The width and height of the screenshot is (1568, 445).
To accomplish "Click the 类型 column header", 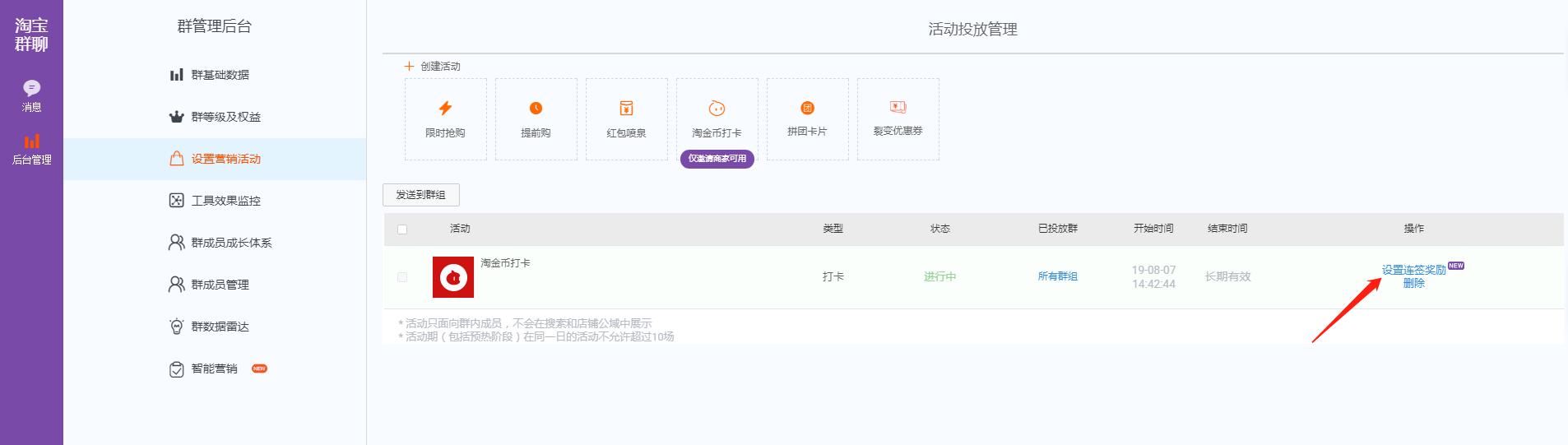I will (x=833, y=229).
